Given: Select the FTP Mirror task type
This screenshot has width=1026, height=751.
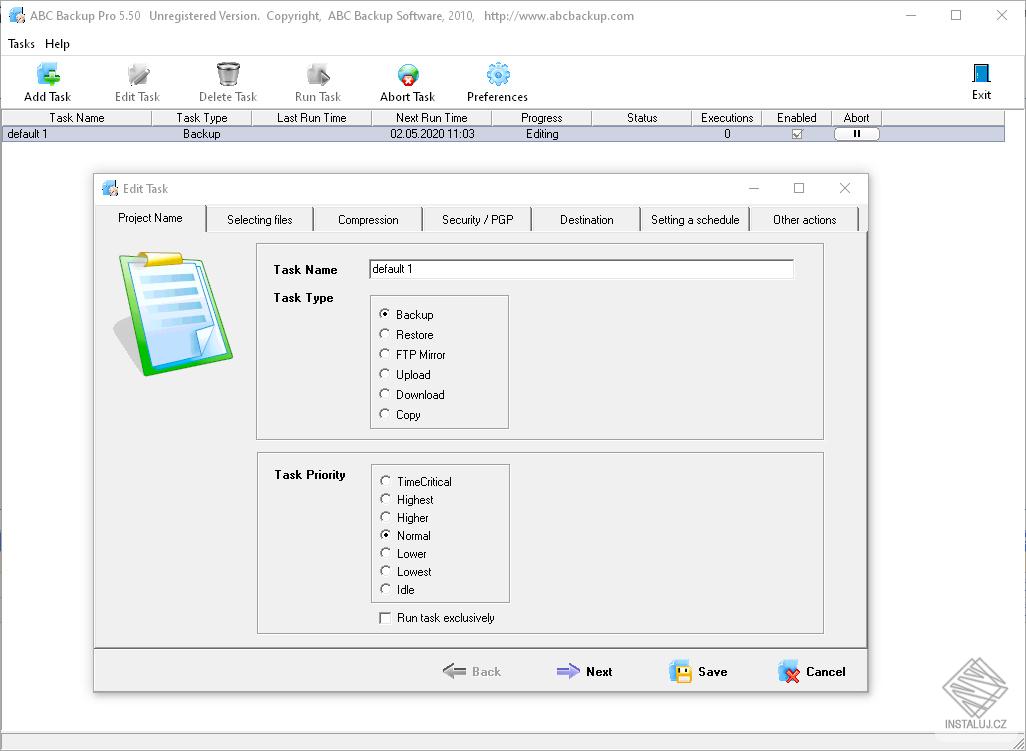Looking at the screenshot, I should pyautogui.click(x=384, y=354).
